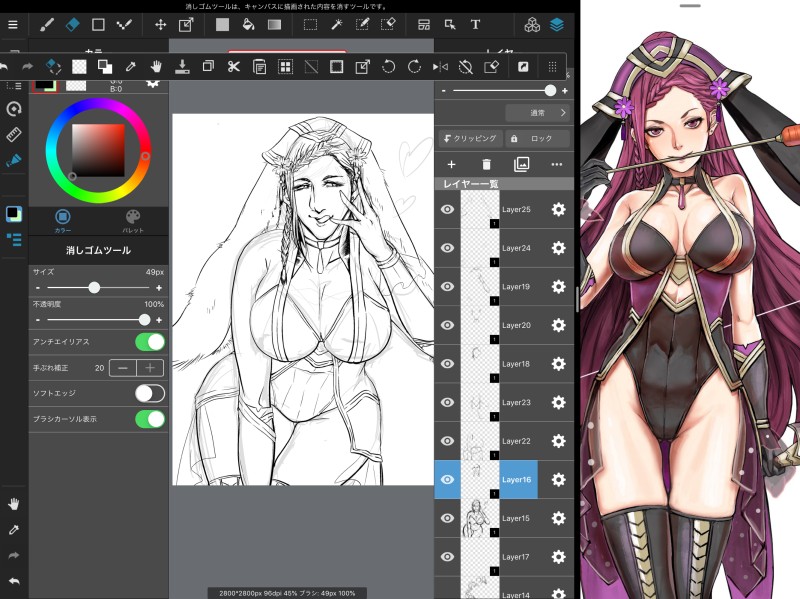Viewport: 800px width, 599px height.
Task: Switch to the パレット tab
Action: (133, 220)
